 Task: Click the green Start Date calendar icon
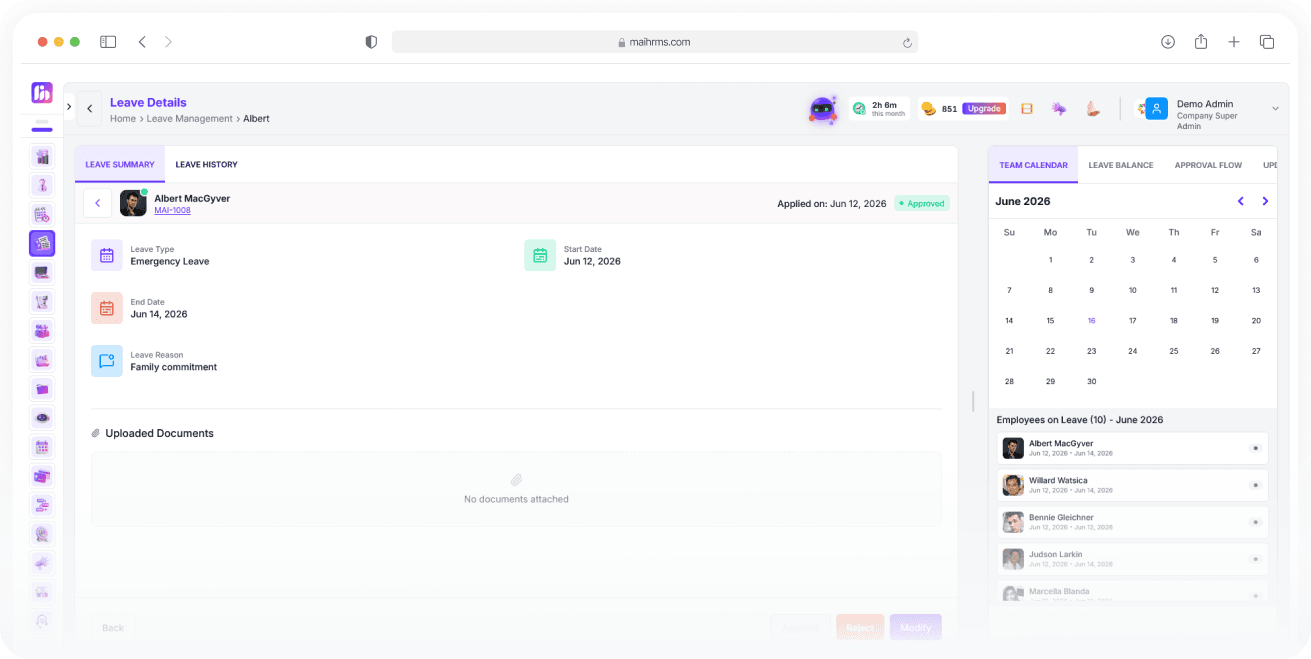540,255
